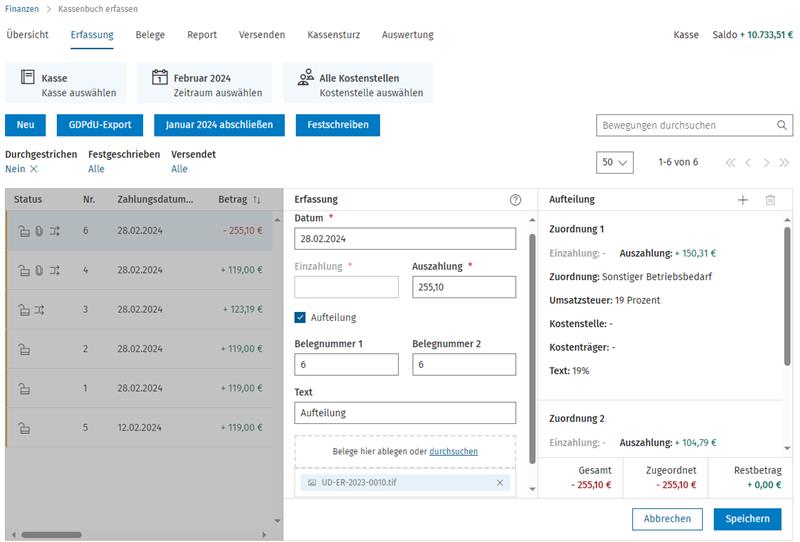Screen dimensions: 800x542
Task: Click the Datum input field
Action: pos(405,239)
